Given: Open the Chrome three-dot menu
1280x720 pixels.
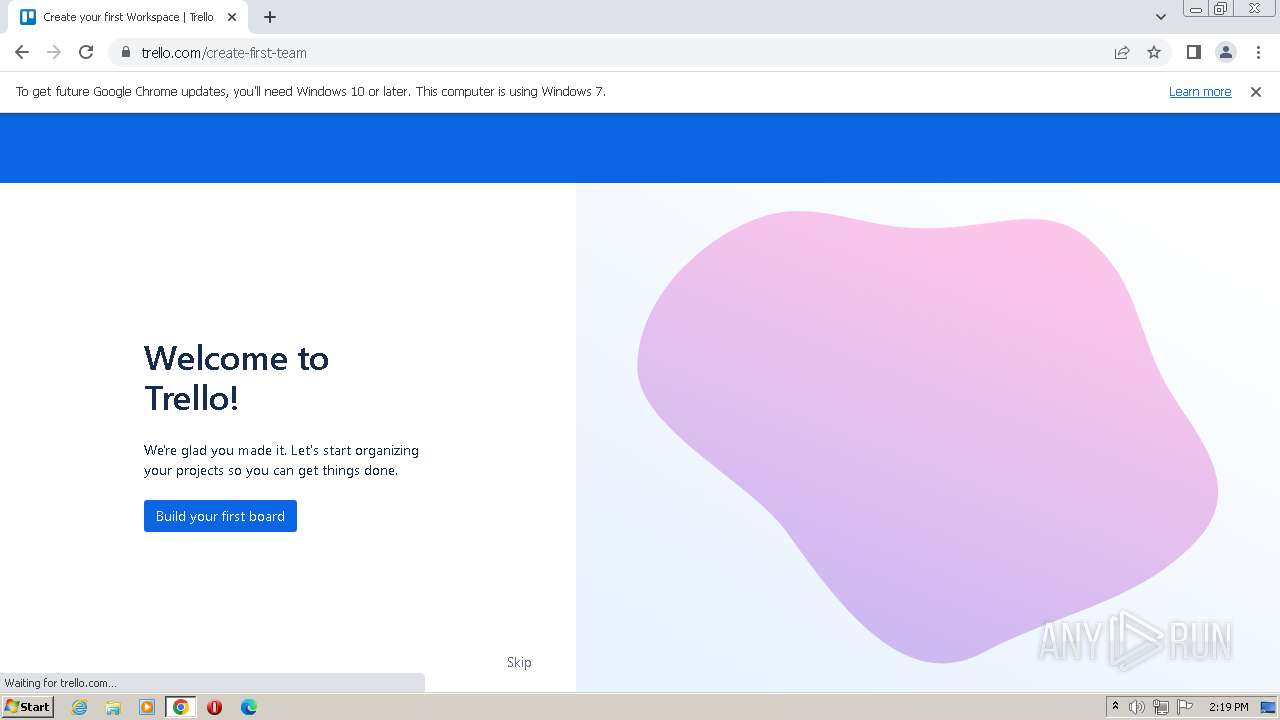Looking at the screenshot, I should [1258, 52].
